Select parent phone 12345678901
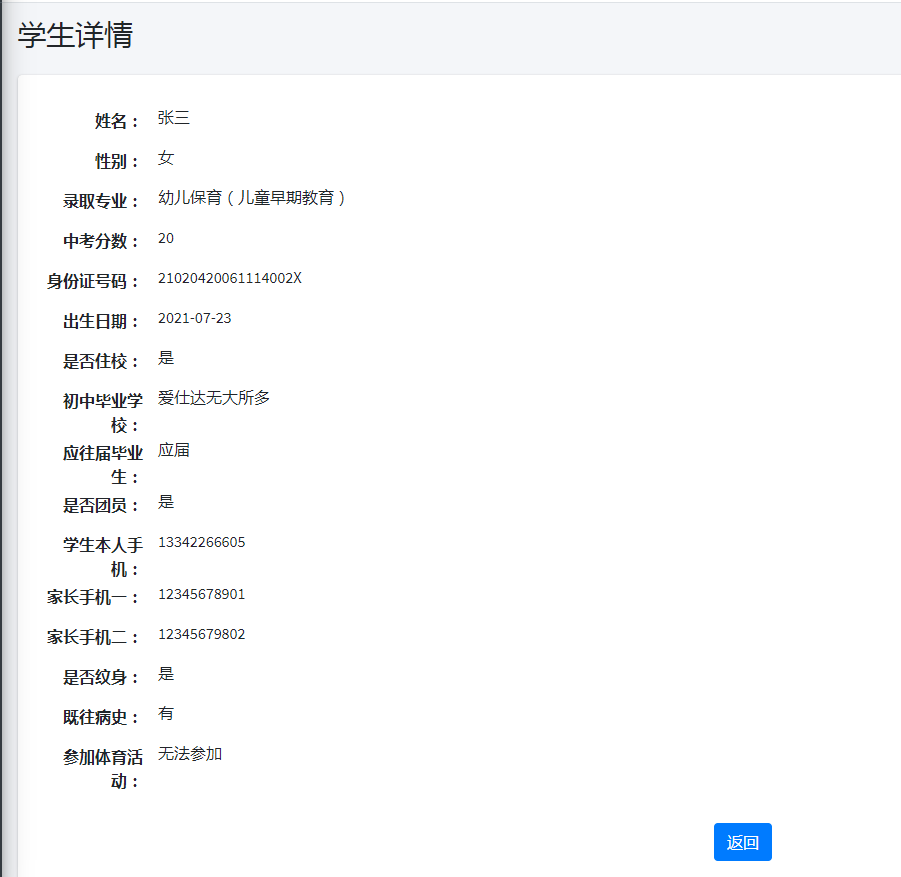The image size is (901, 877). (201, 594)
